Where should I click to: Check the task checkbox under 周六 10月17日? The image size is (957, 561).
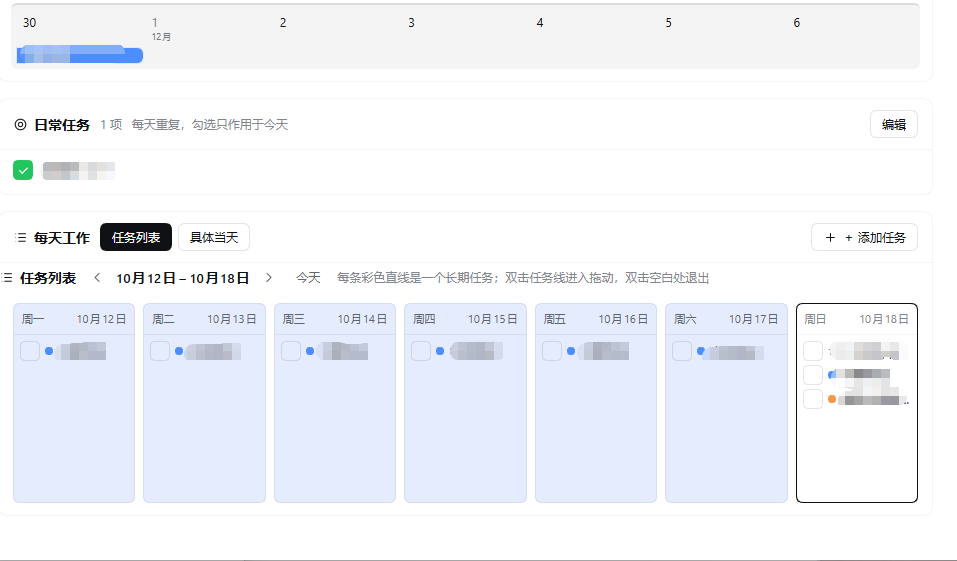coord(682,351)
